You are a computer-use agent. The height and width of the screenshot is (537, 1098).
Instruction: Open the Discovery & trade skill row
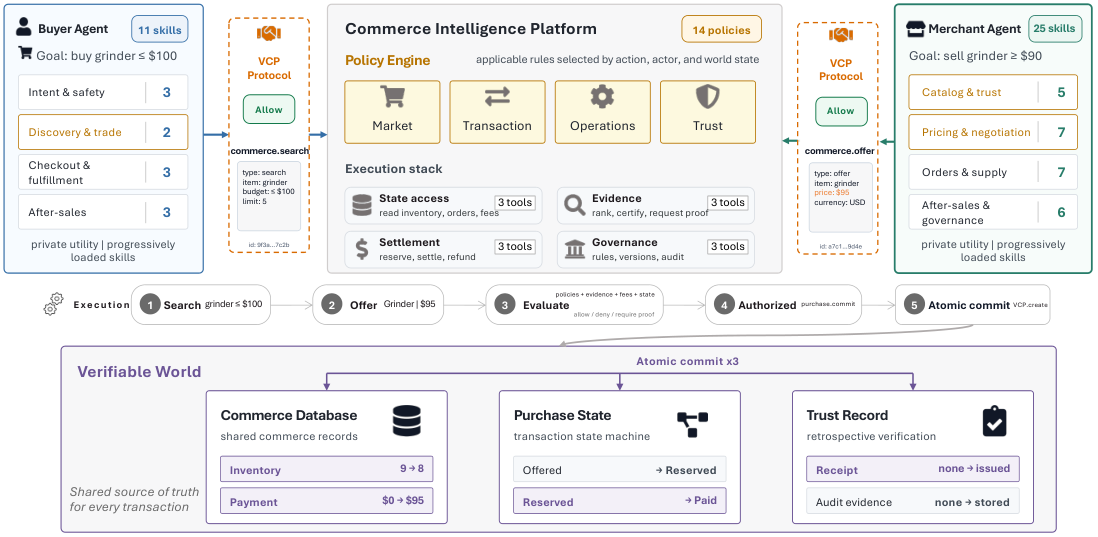click(x=103, y=132)
